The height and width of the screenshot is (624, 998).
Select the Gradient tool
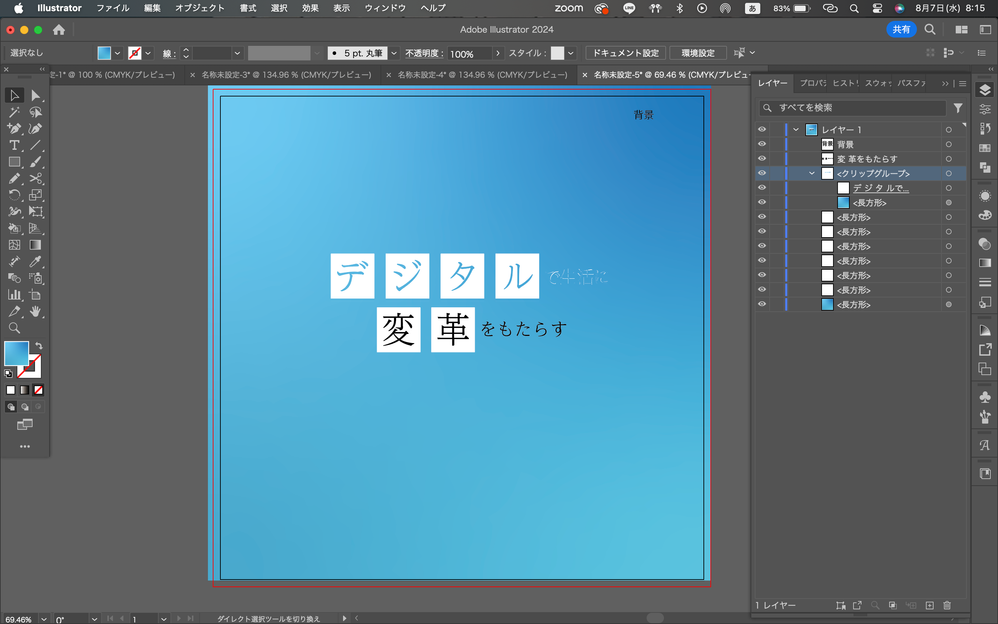point(36,245)
